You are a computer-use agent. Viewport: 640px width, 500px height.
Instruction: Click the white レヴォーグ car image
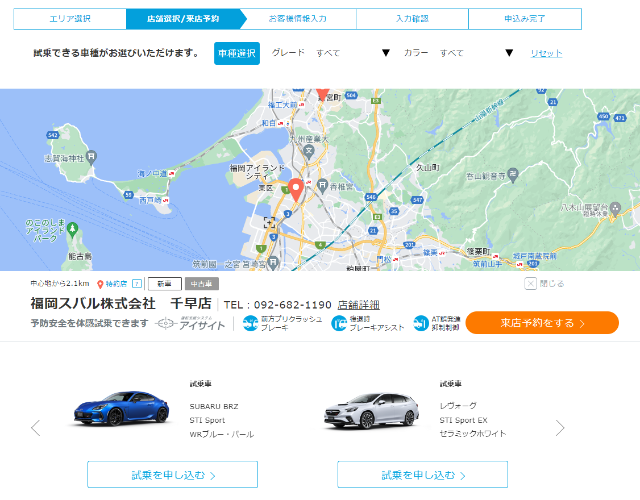click(371, 411)
